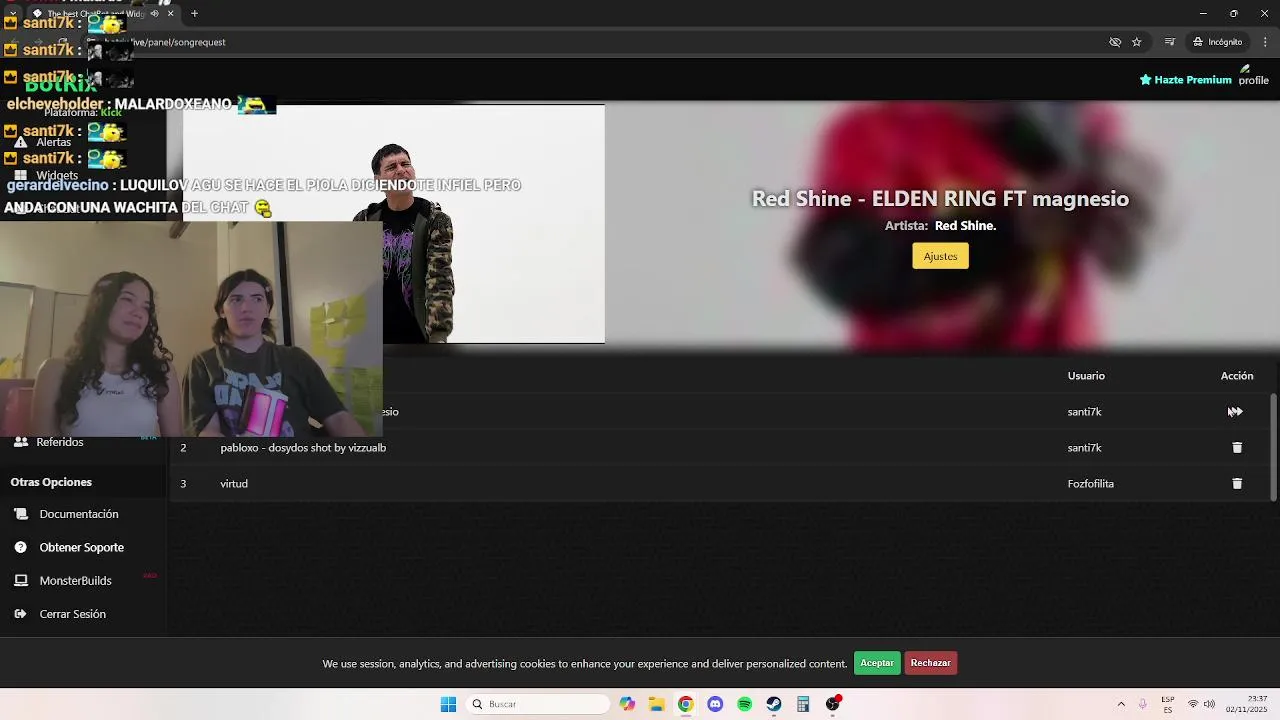Click the Referidos people icon
Image resolution: width=1280 pixels, height=720 pixels.
point(21,441)
